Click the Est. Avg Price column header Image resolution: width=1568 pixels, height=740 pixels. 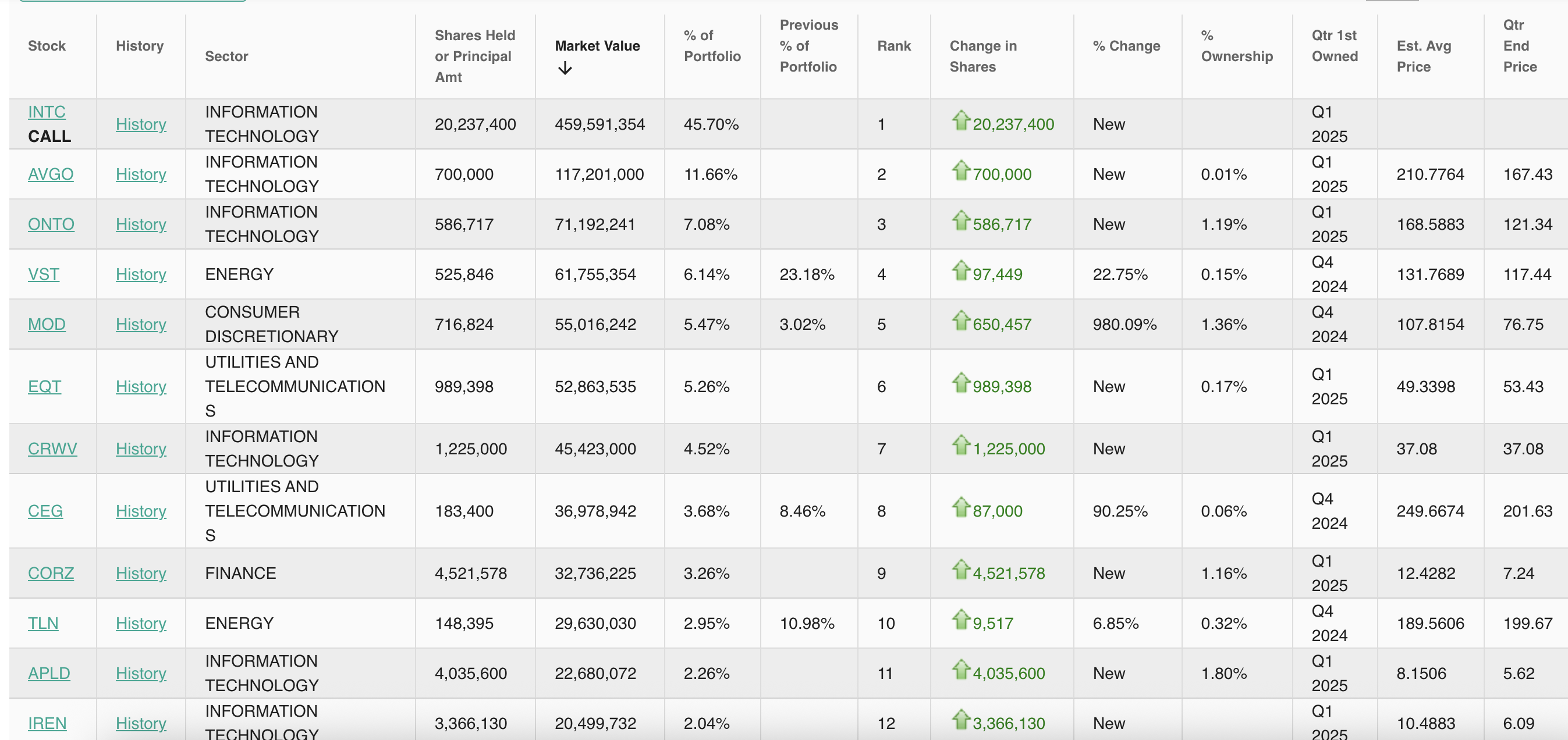[1423, 56]
